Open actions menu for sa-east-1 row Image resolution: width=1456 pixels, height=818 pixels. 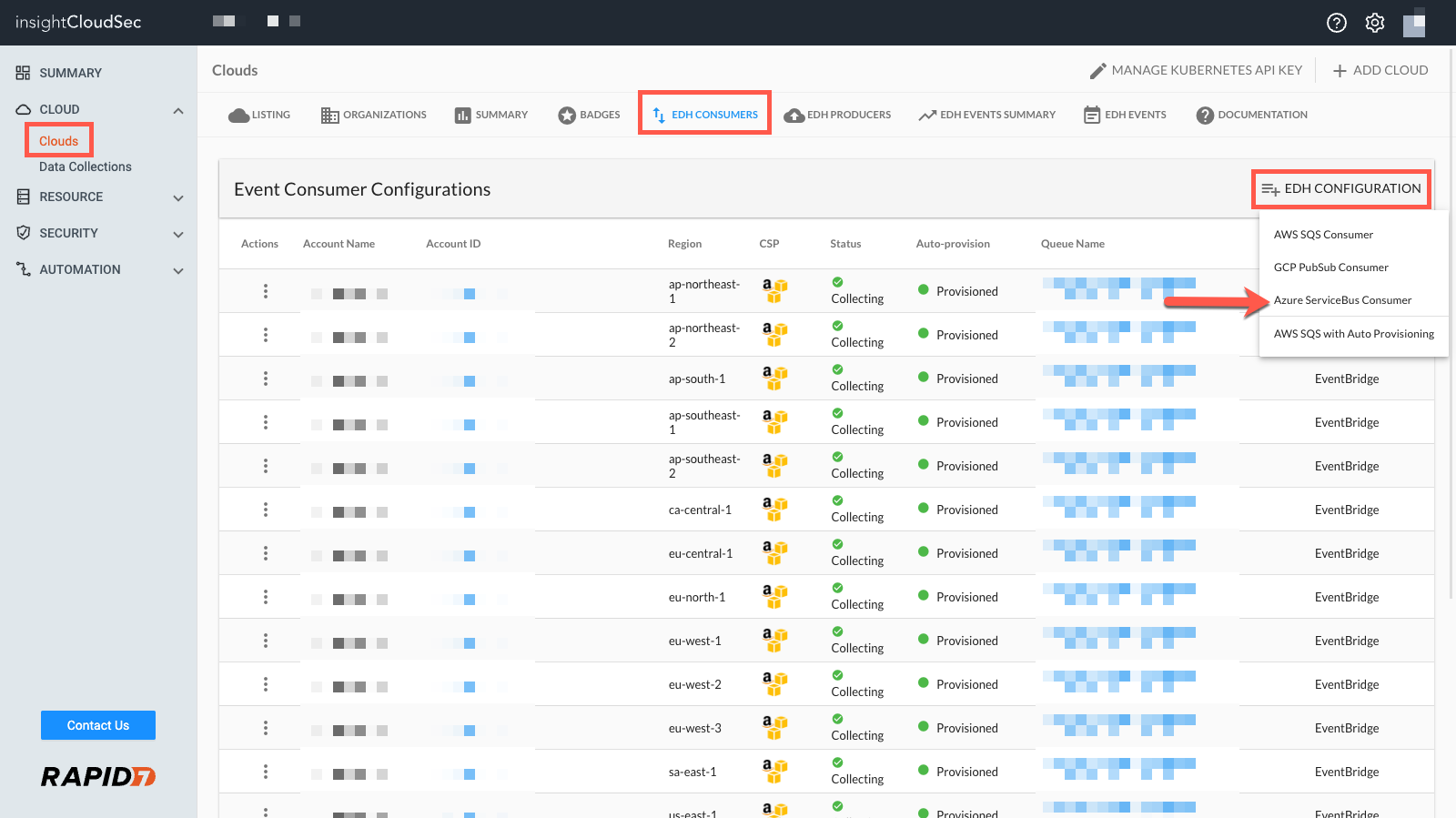pos(266,772)
